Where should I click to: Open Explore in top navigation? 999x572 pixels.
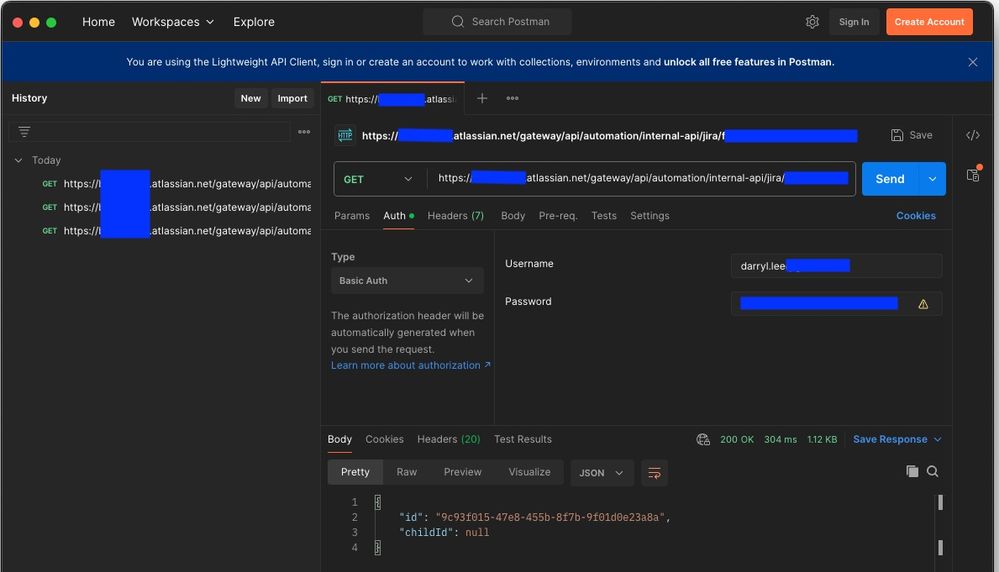click(254, 22)
